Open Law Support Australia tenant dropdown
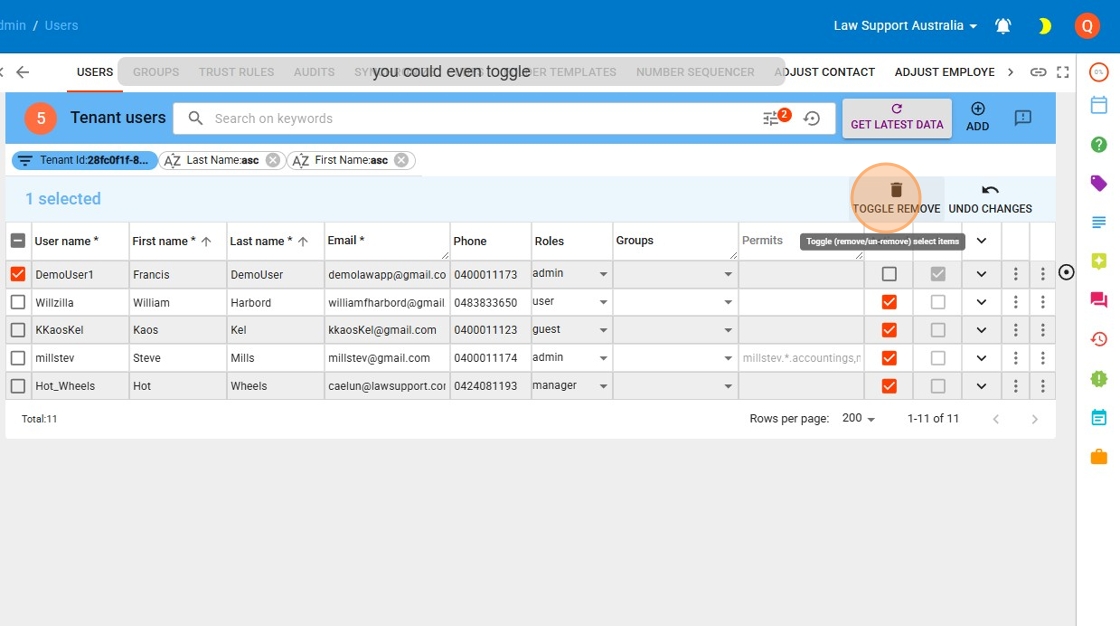This screenshot has height=626, width=1120. click(905, 26)
